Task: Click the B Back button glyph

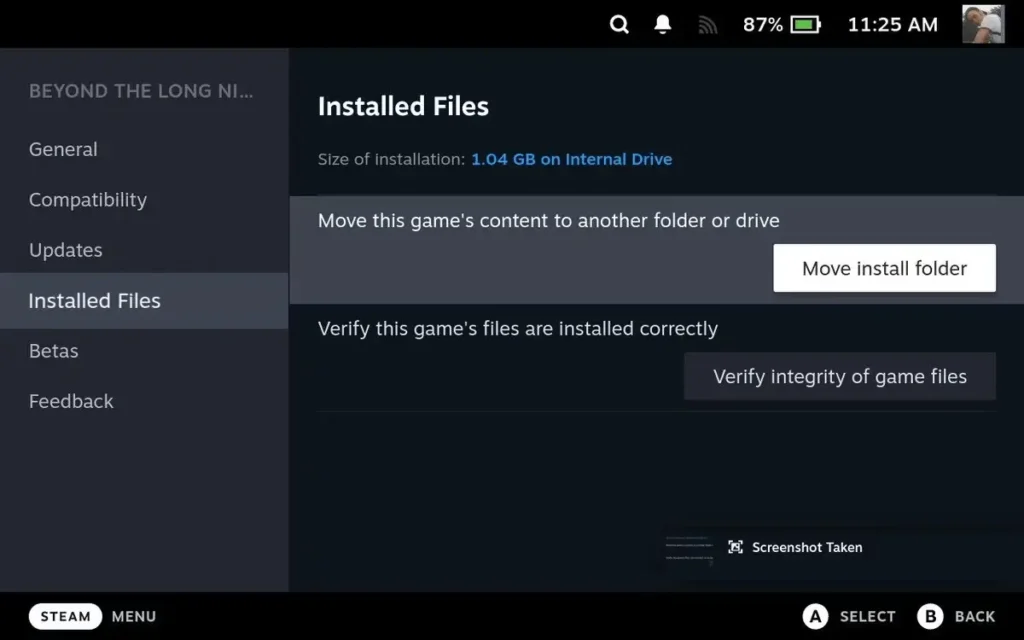Action: point(930,616)
